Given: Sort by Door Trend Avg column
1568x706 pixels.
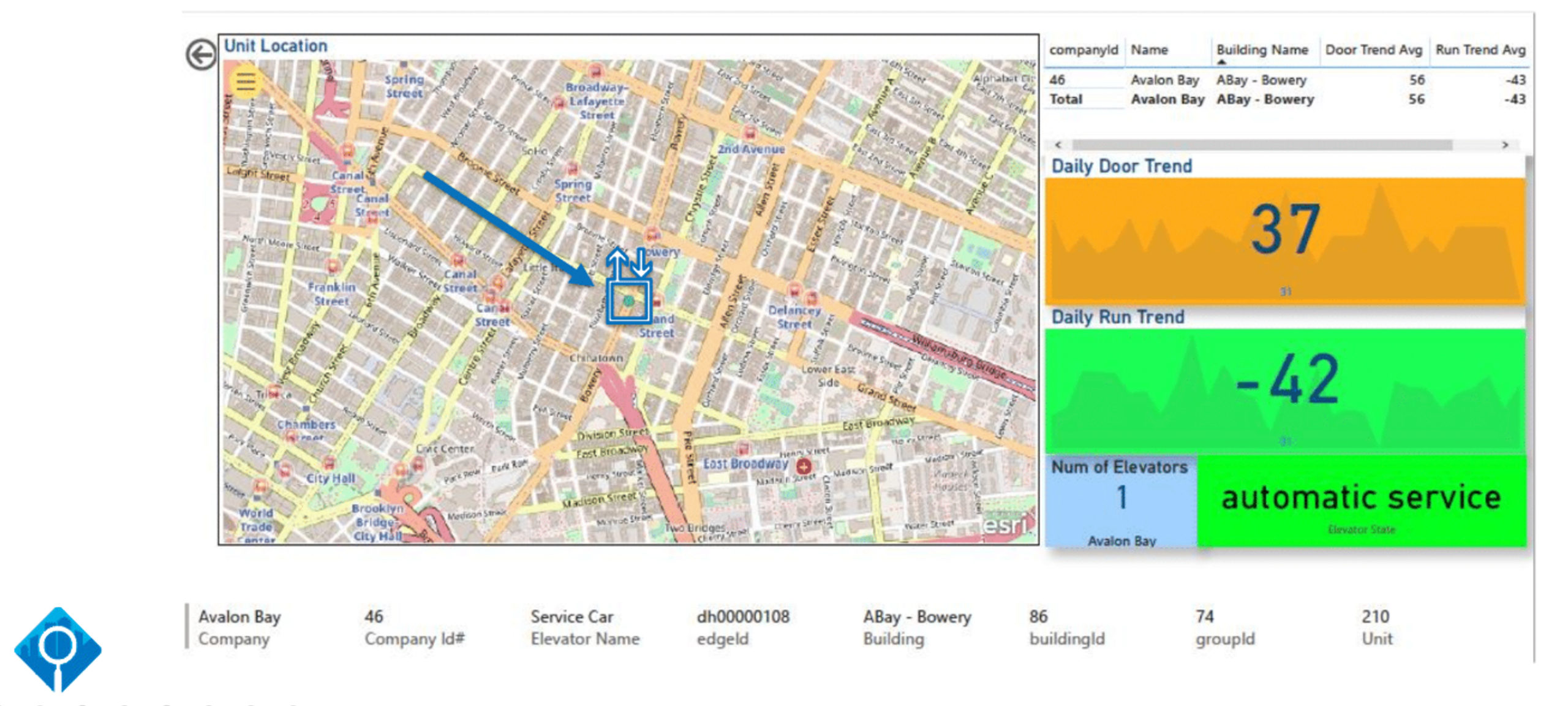Looking at the screenshot, I should [1373, 50].
